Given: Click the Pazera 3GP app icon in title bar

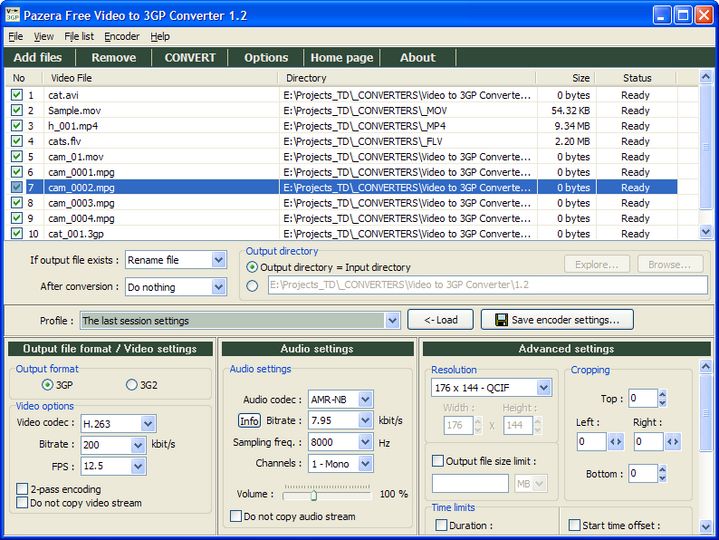Looking at the screenshot, I should click(12, 15).
